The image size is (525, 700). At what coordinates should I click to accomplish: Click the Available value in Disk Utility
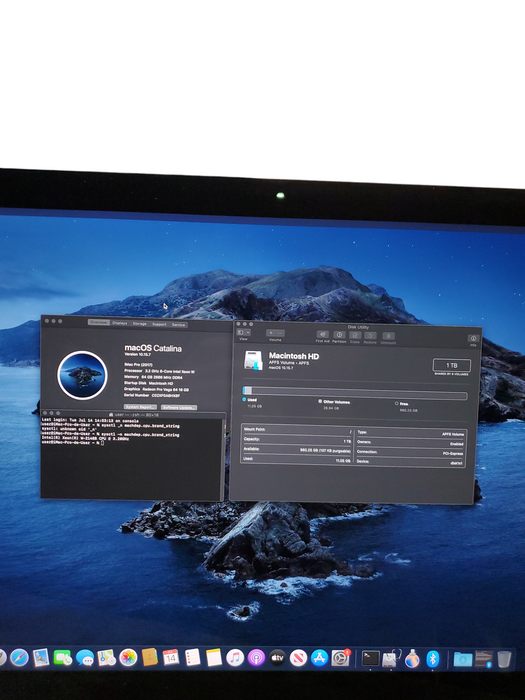pyautogui.click(x=325, y=450)
